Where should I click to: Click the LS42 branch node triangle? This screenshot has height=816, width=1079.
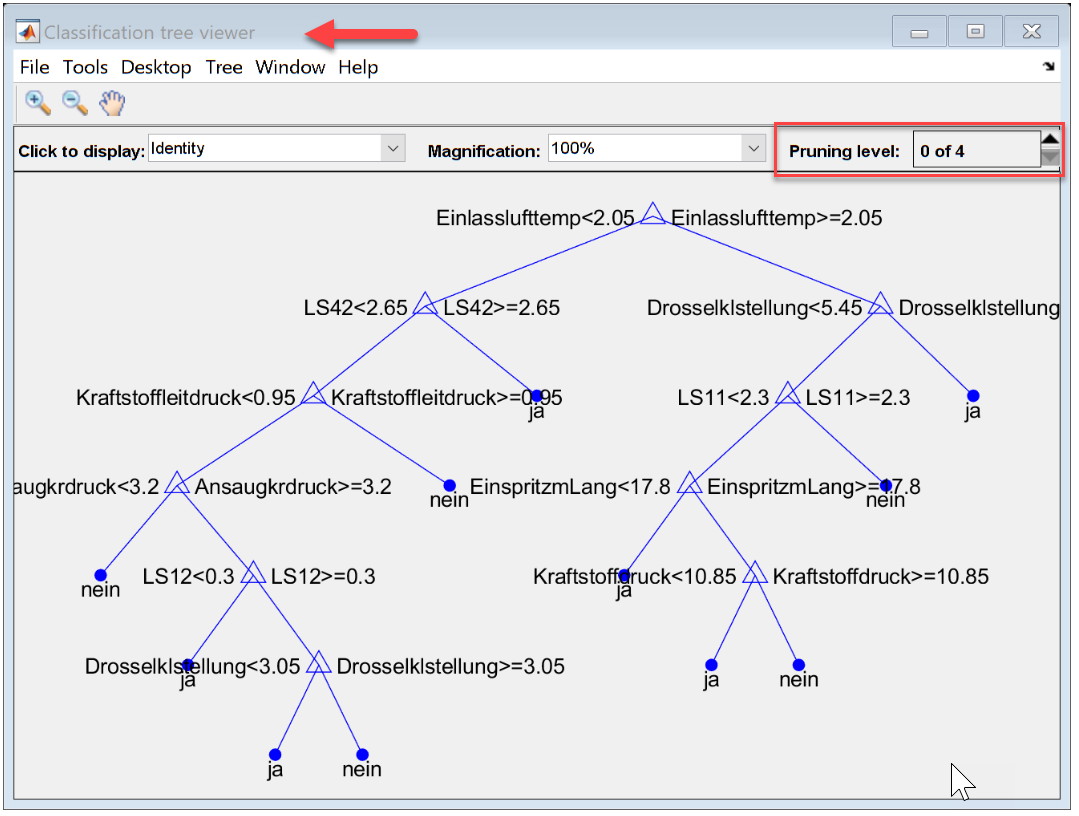tap(425, 305)
